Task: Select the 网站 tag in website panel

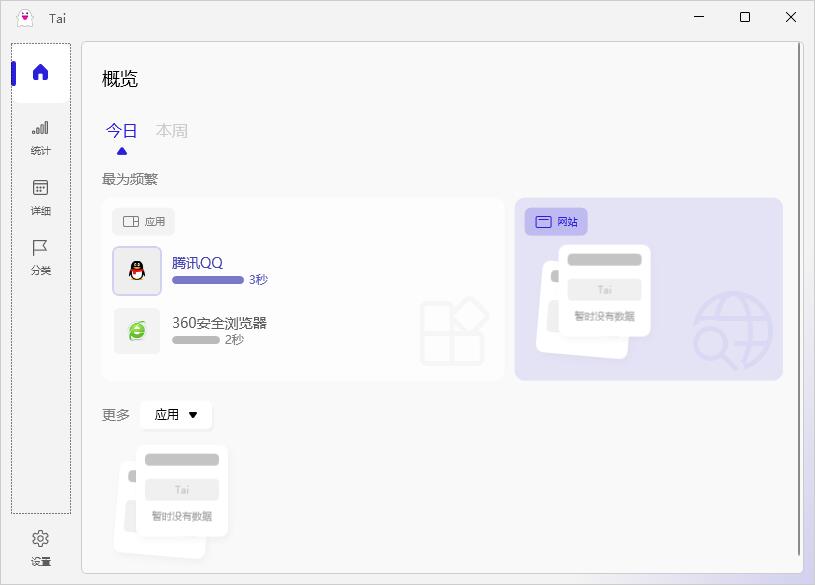Action: tap(556, 222)
